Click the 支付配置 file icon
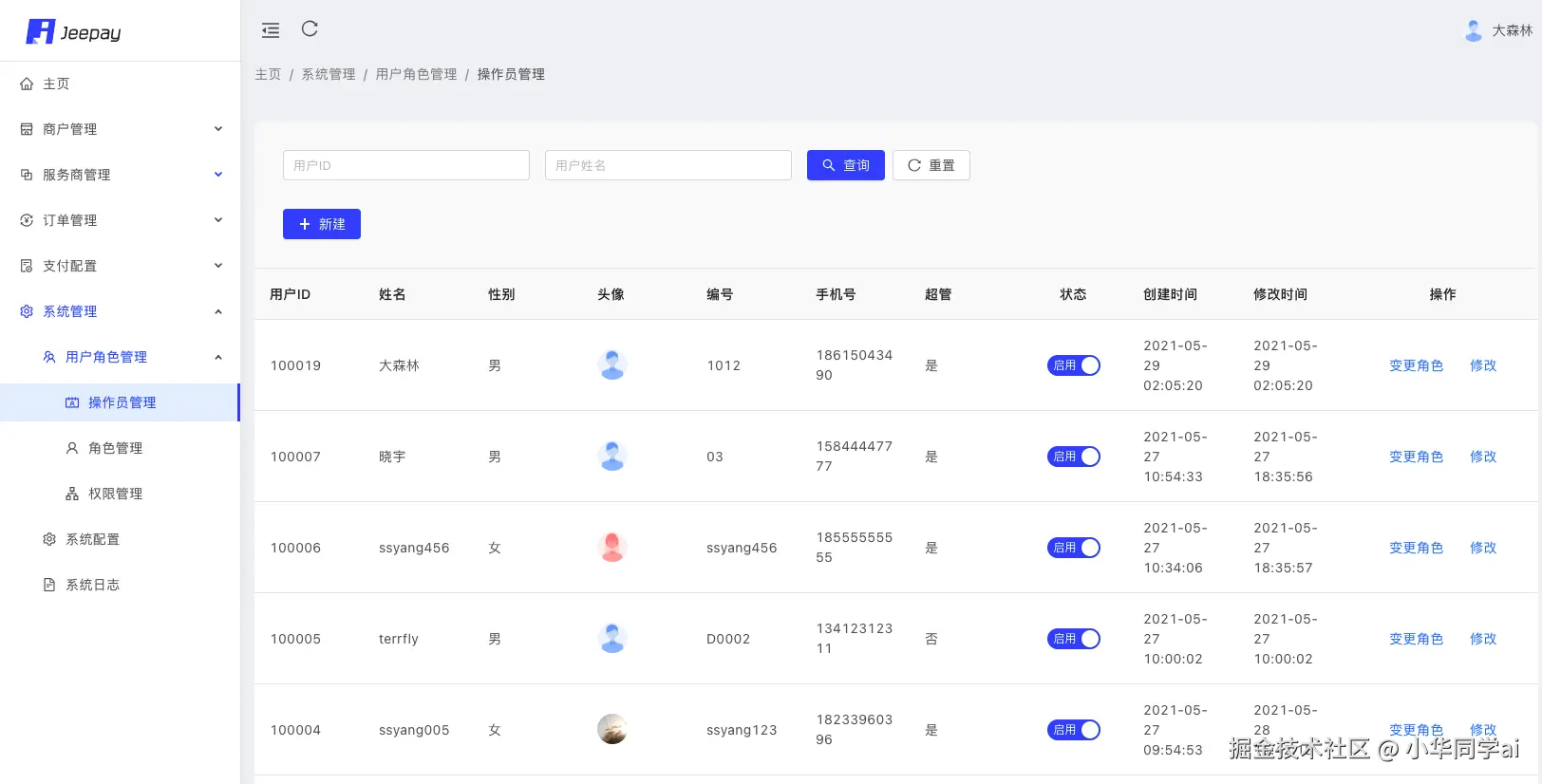1542x784 pixels. click(x=27, y=266)
